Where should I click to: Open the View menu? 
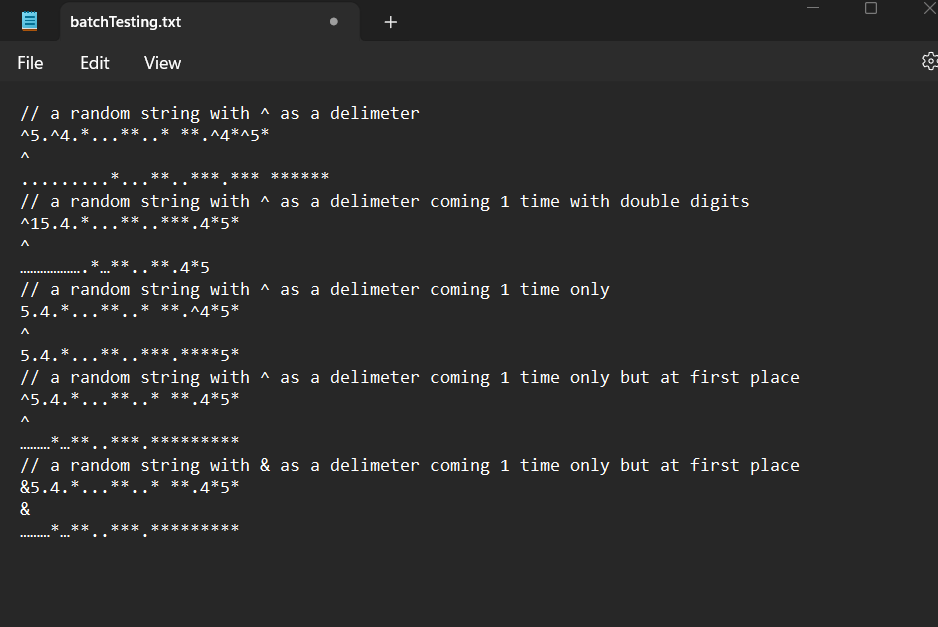[162, 63]
